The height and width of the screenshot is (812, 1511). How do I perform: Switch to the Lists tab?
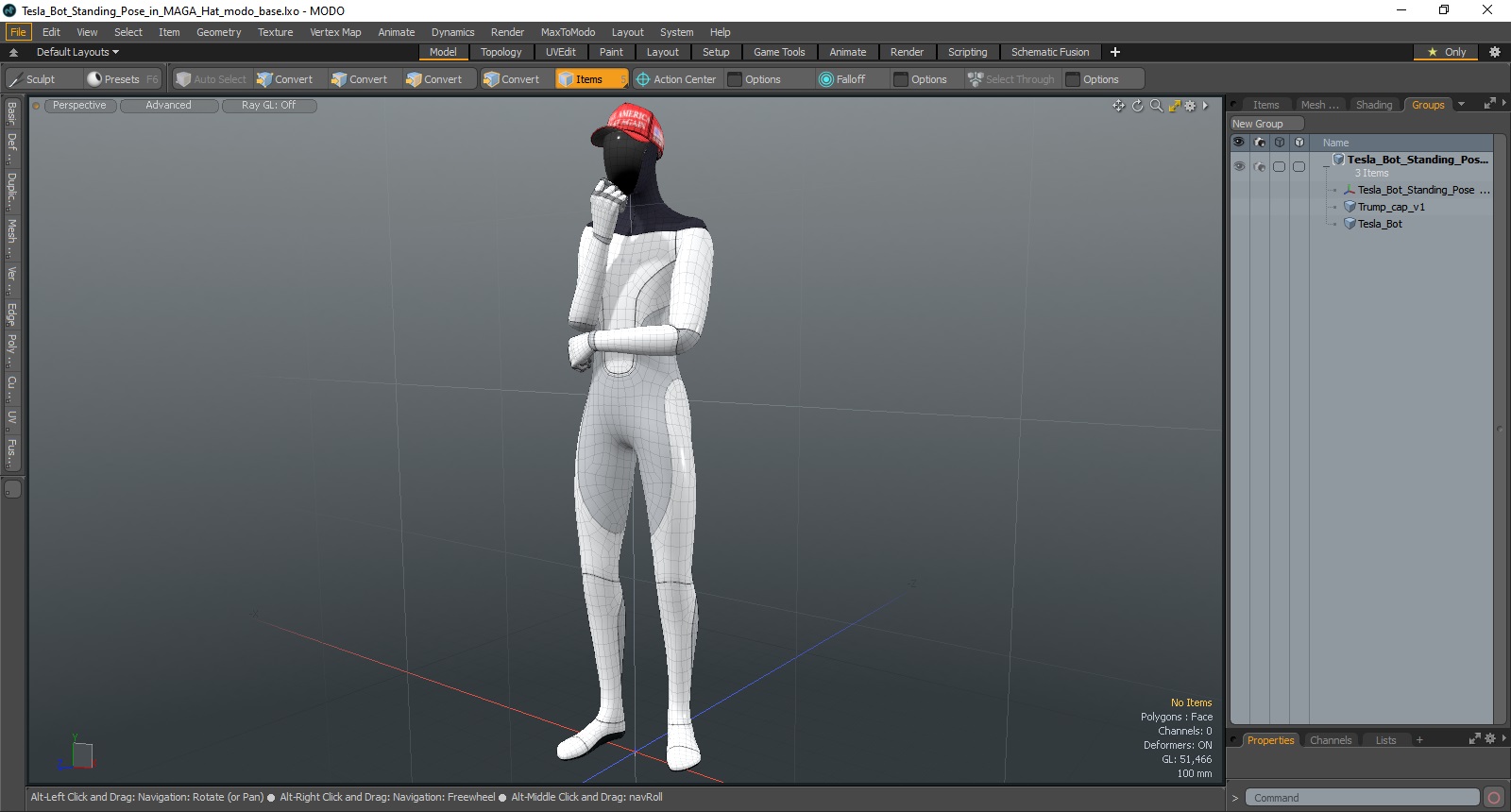(x=1385, y=740)
